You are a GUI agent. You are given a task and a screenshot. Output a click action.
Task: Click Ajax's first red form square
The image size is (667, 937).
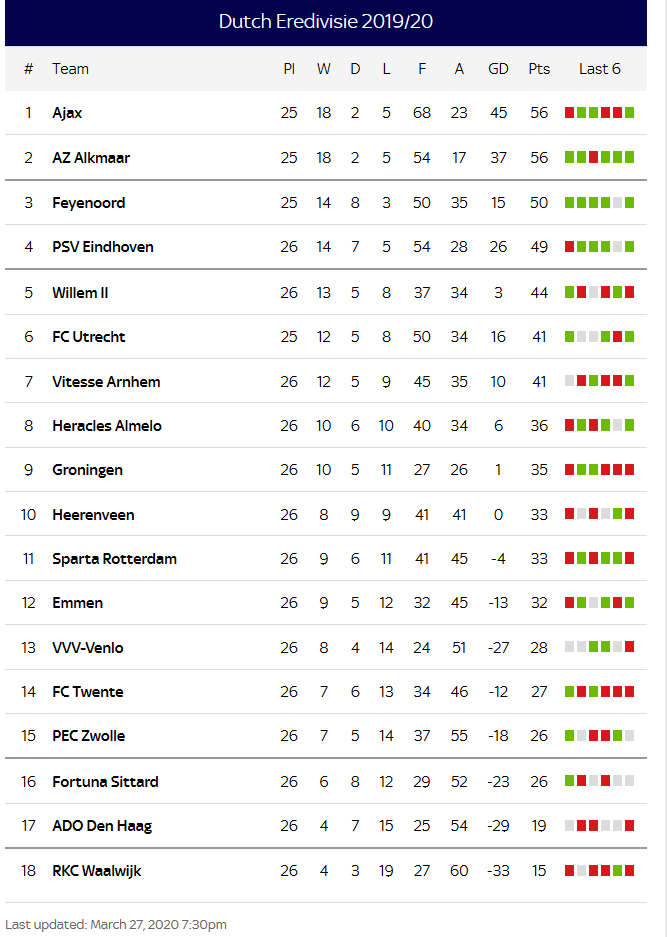click(570, 112)
